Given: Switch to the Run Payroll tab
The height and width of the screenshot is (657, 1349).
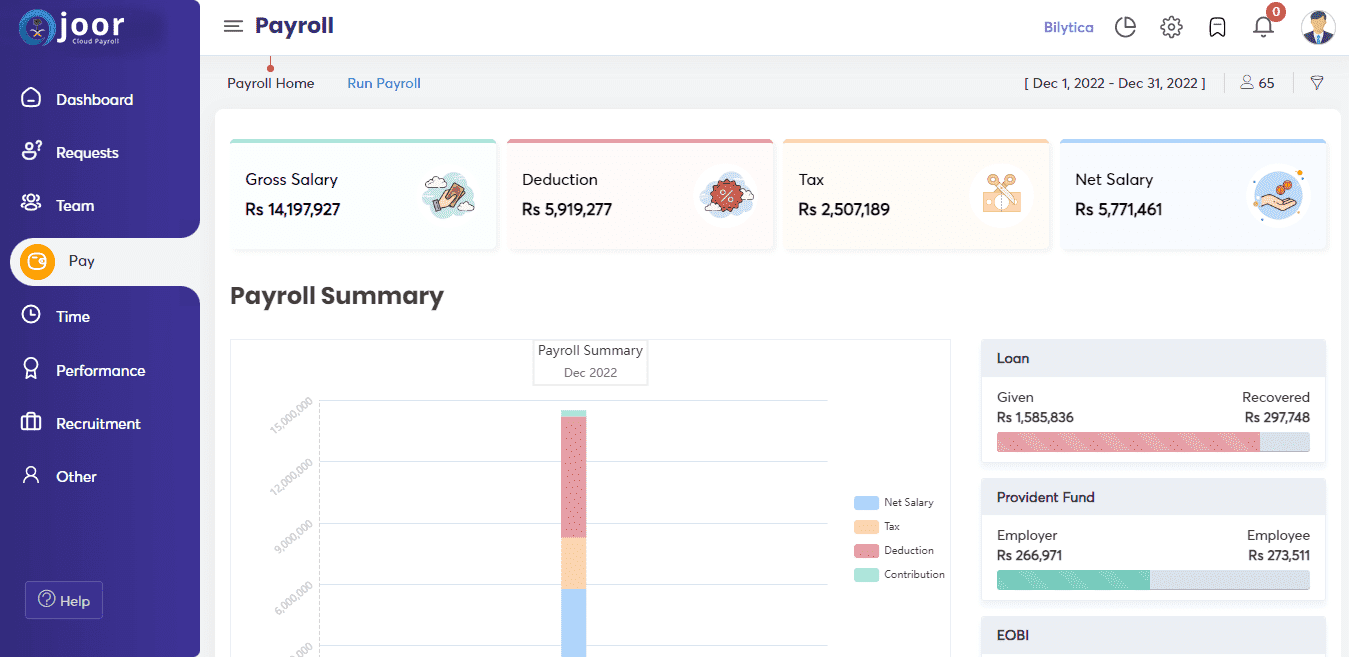Looking at the screenshot, I should point(384,83).
